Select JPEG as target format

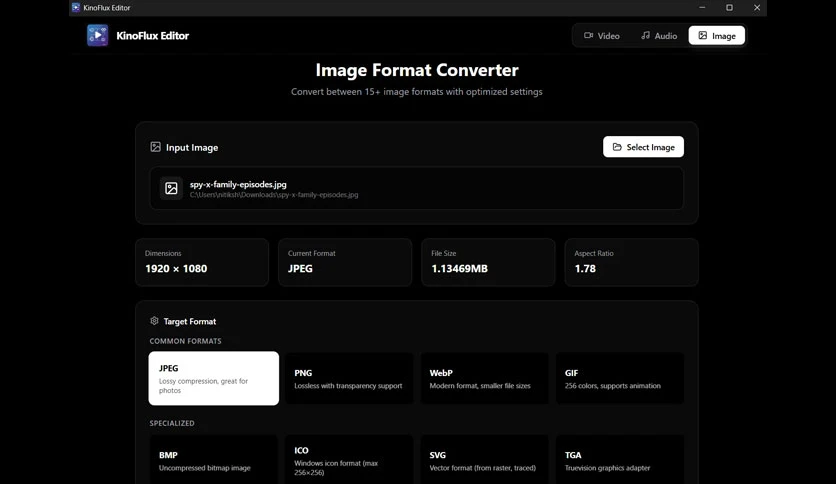point(214,378)
